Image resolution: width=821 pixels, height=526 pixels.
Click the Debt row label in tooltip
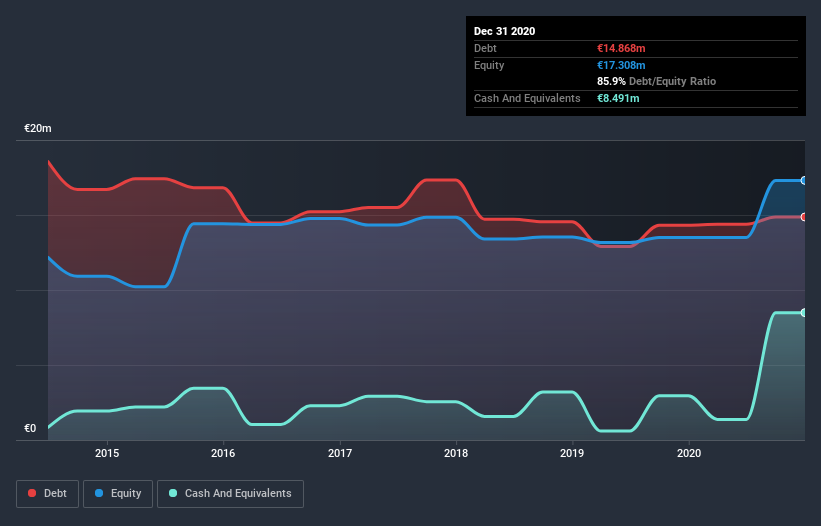[x=485, y=48]
